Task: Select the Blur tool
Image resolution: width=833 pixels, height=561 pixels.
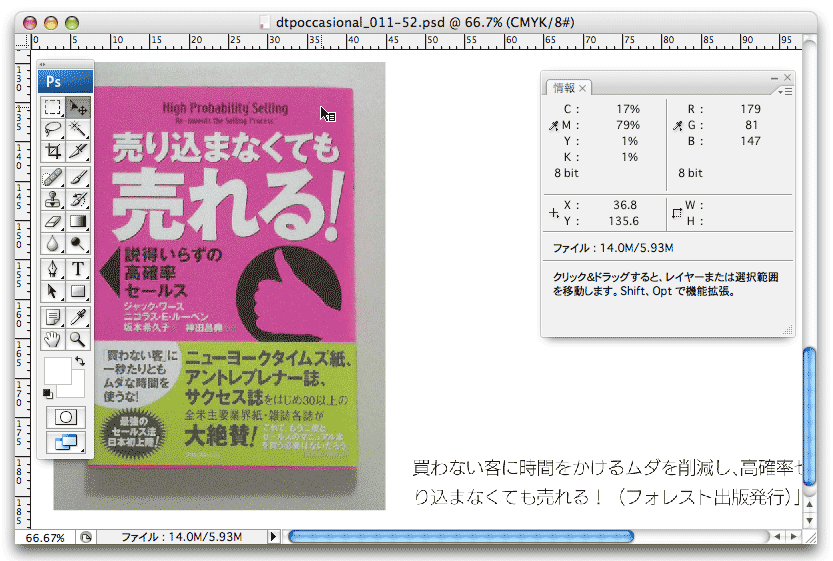Action: pos(53,243)
